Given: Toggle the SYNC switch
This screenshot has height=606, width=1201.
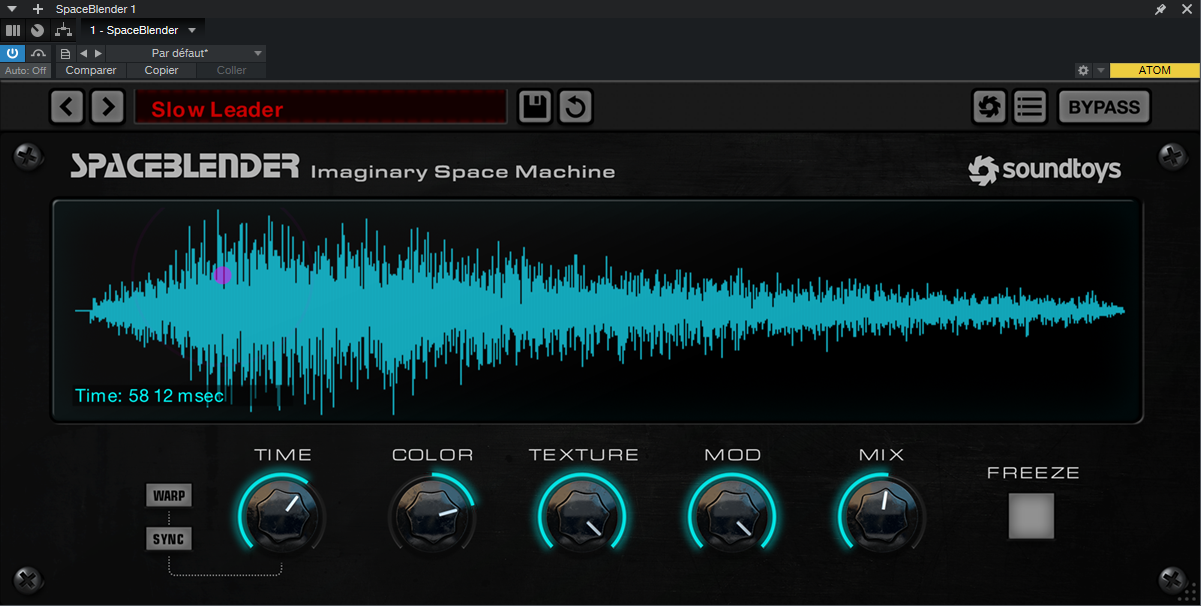Looking at the screenshot, I should 168,539.
